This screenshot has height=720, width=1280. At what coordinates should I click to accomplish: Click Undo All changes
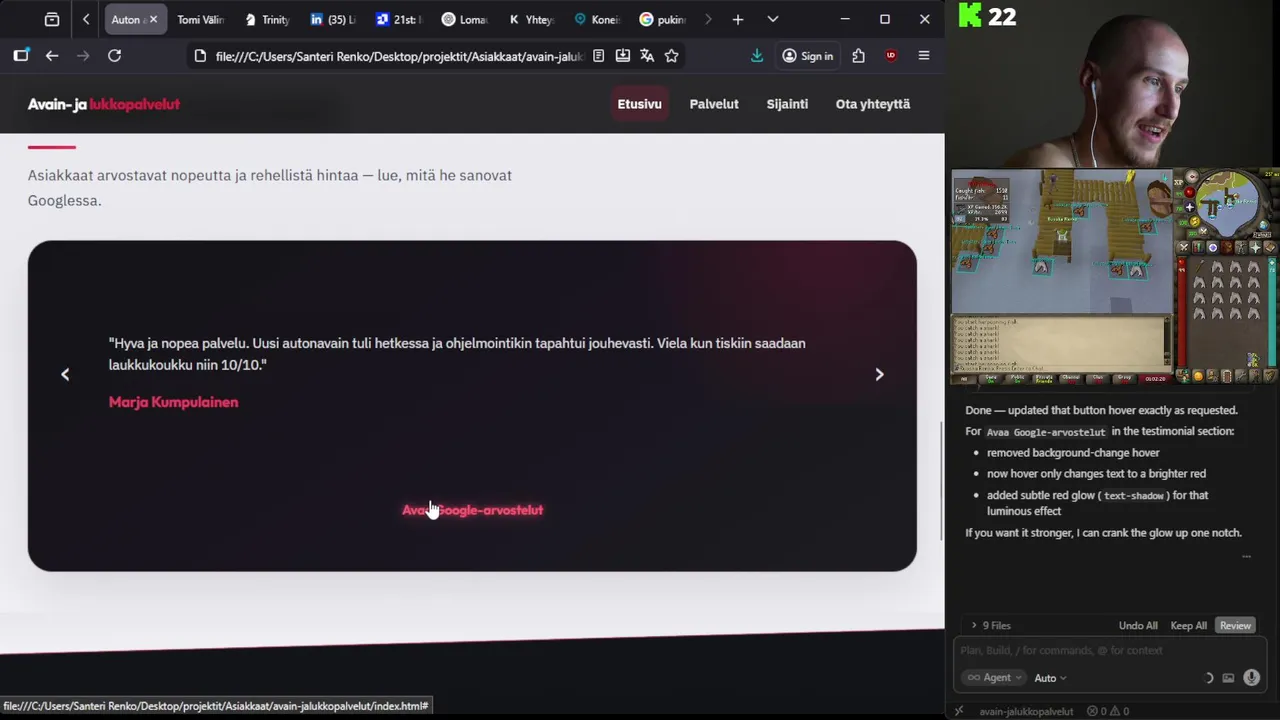click(1138, 626)
